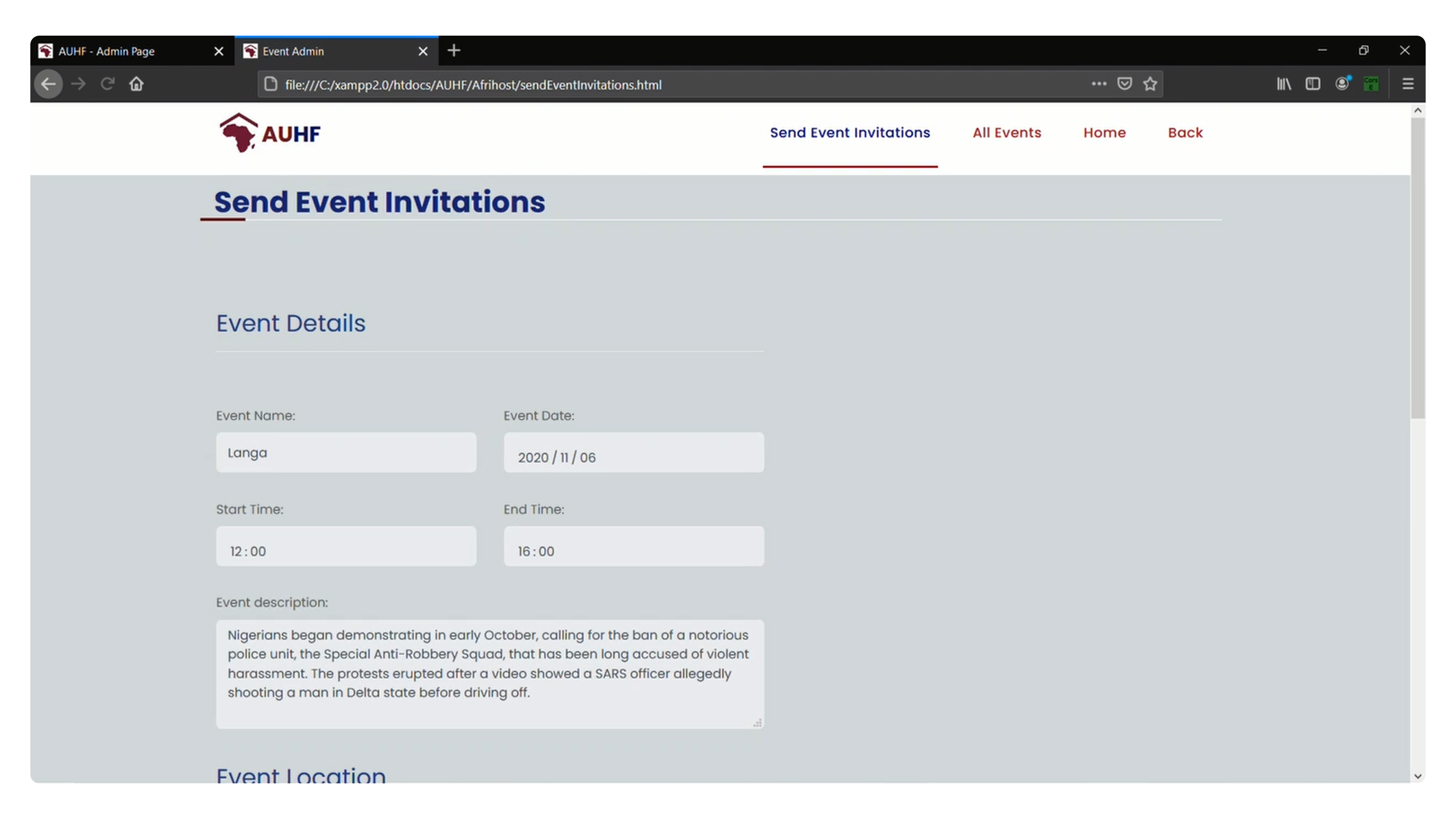Open the Firefox hamburger menu
1456x819 pixels.
pyautogui.click(x=1407, y=84)
